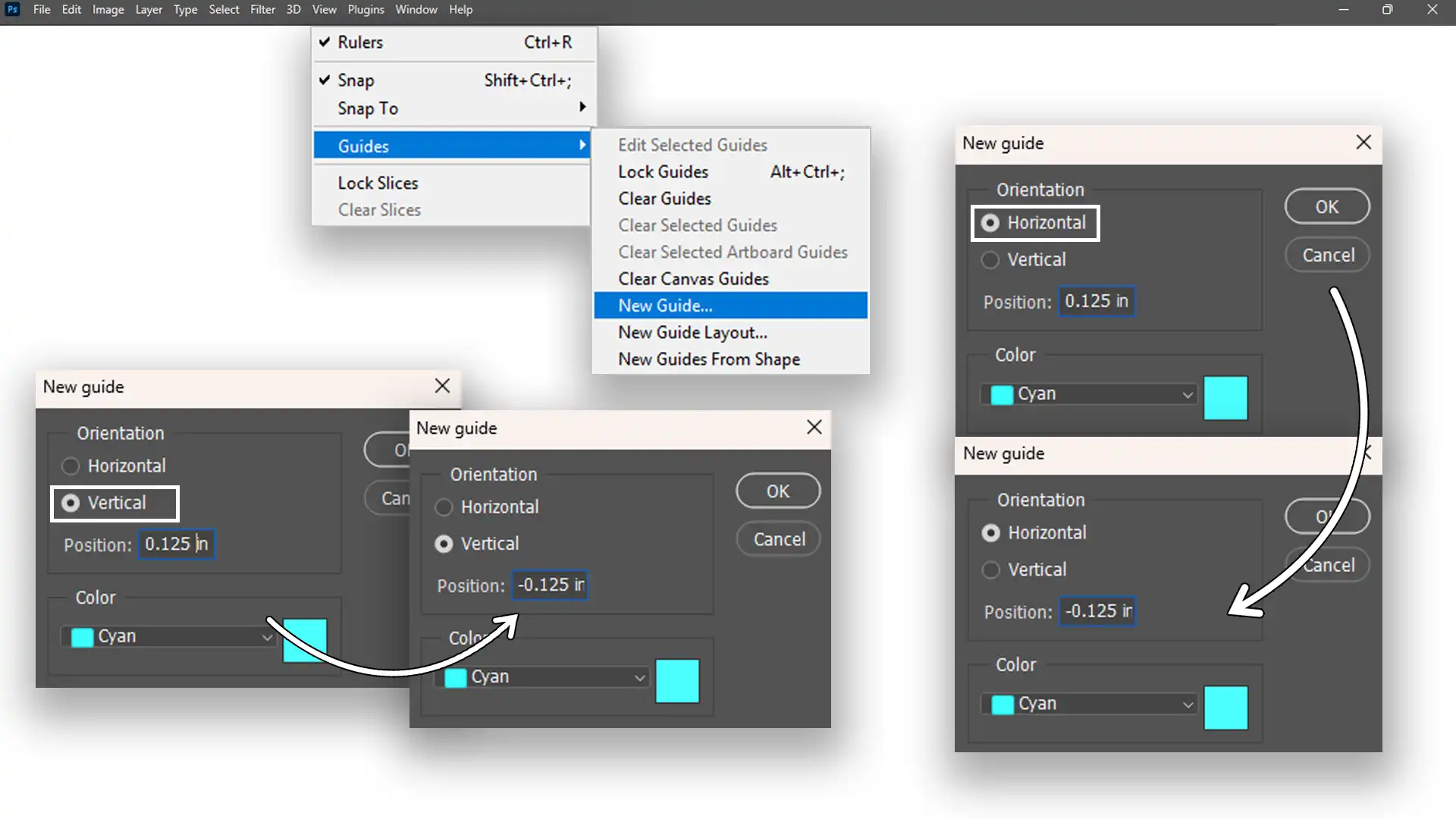Open the Cyan color dropdown, bottom-left dialog
Screen dimensions: 1456x819
168,637
